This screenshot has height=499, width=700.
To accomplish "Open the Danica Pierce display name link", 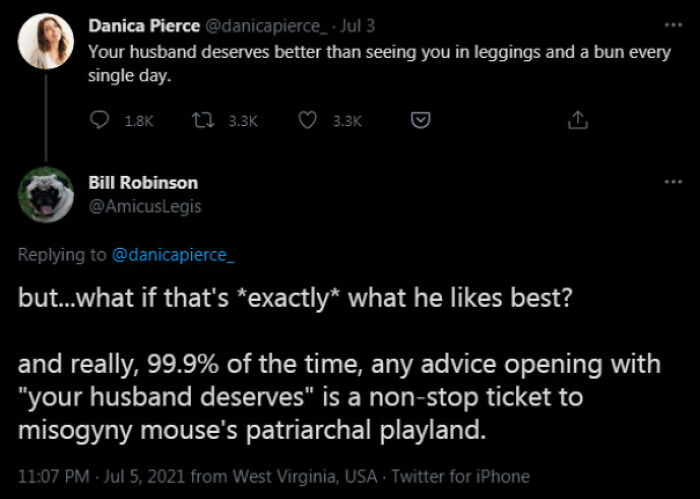I will tap(144, 25).
